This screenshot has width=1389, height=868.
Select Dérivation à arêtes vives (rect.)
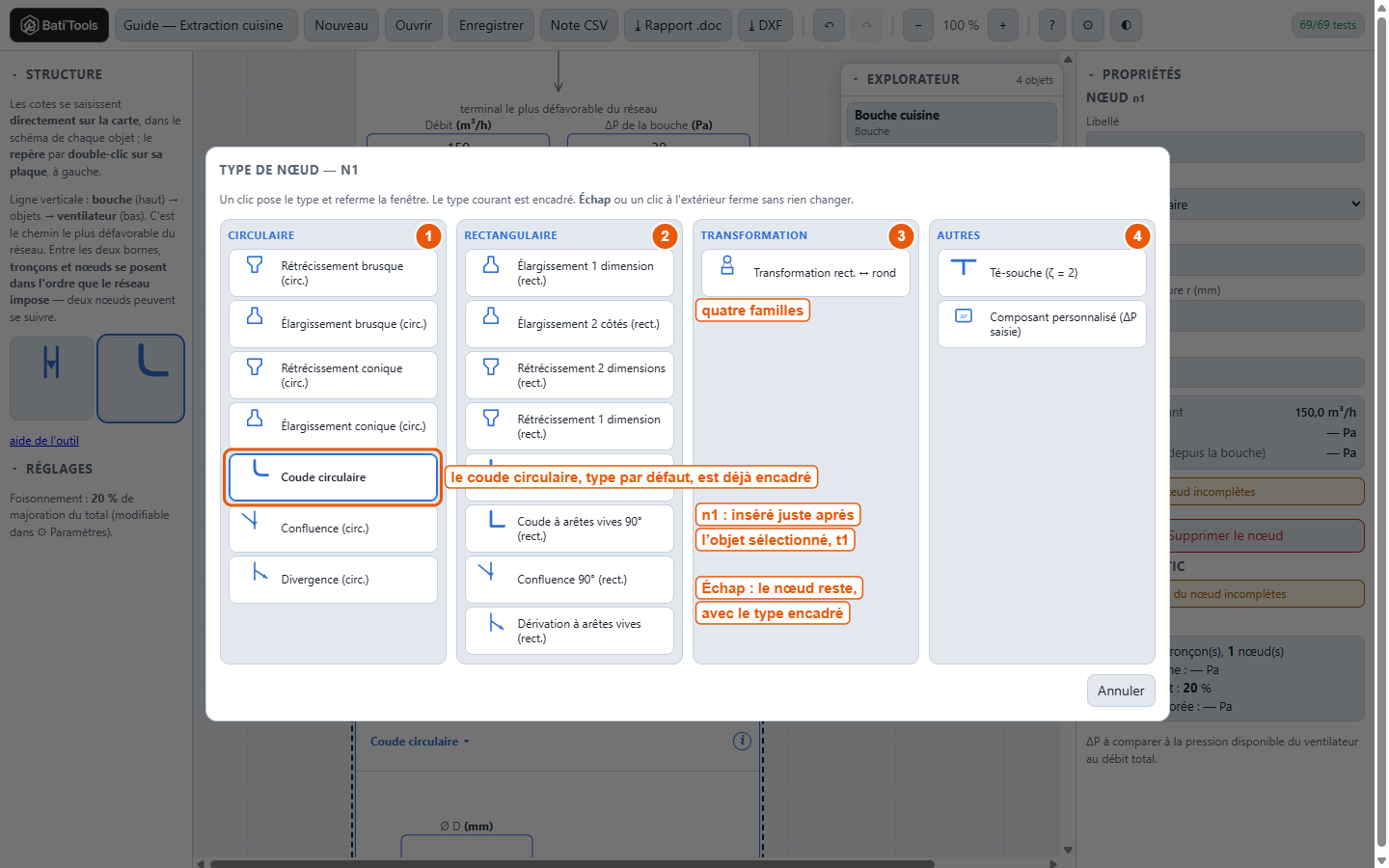coord(569,631)
